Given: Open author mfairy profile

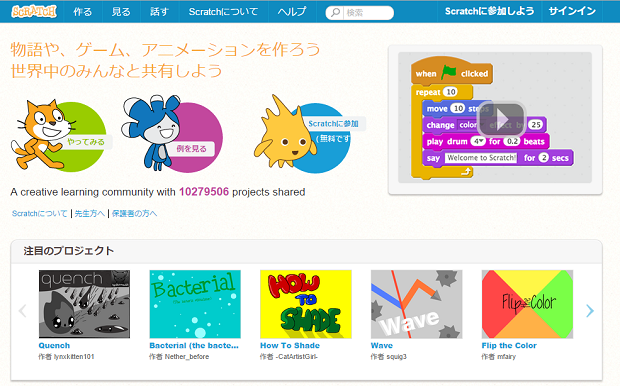Looking at the screenshot, I should (x=507, y=357).
